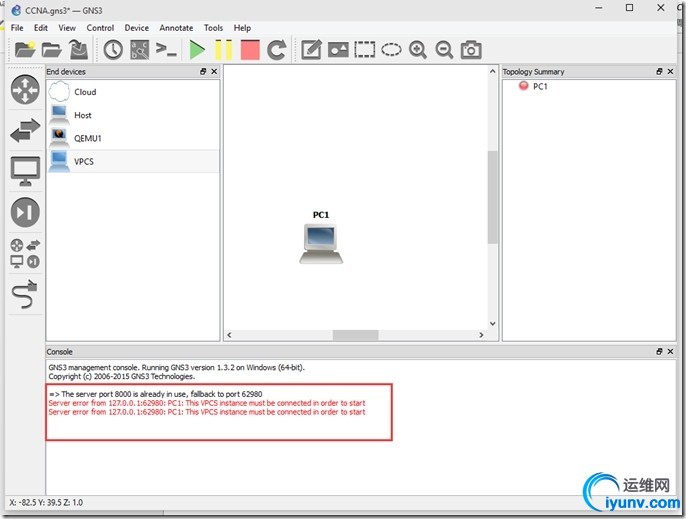This screenshot has width=686, height=519.
Task: Toggle show interface labels icon
Action: click(140, 49)
